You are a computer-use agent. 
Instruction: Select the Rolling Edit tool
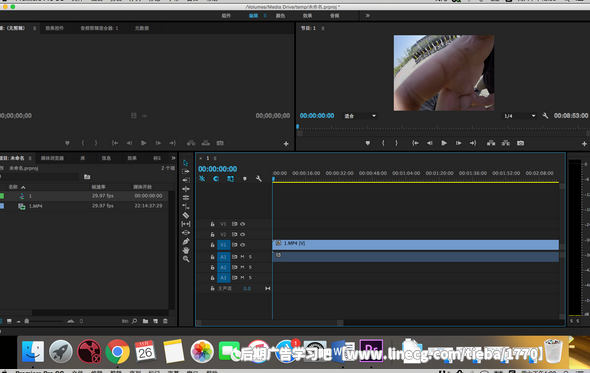point(186,198)
